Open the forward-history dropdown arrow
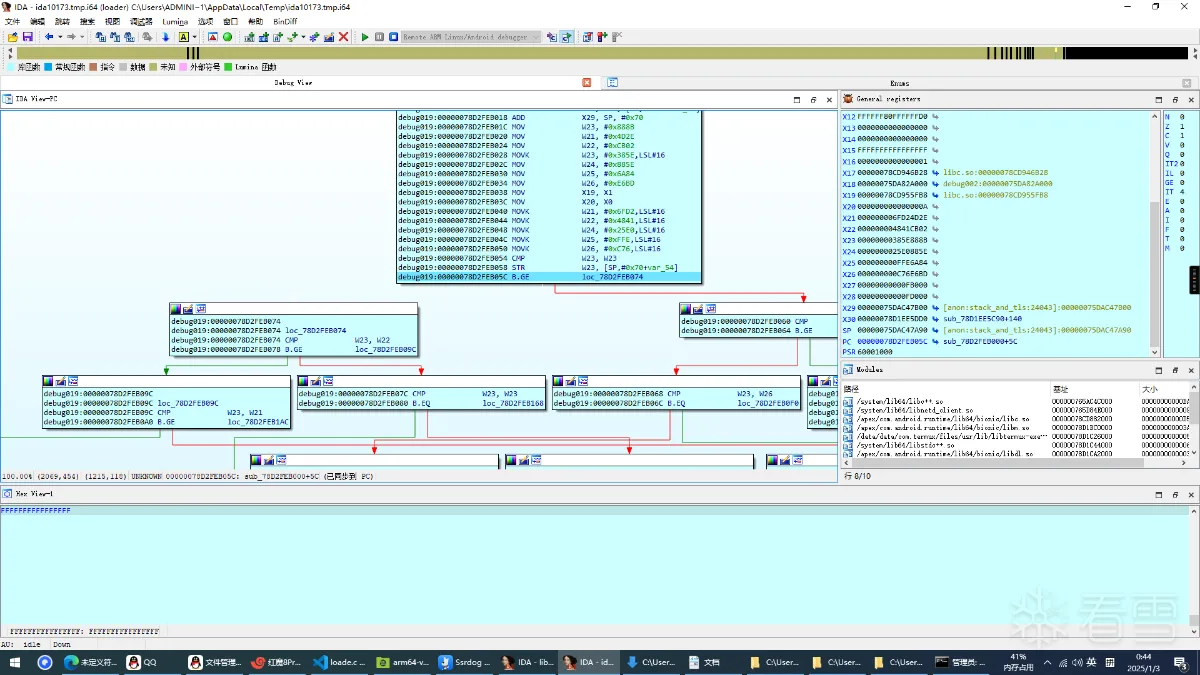This screenshot has height=675, width=1200. (x=82, y=36)
